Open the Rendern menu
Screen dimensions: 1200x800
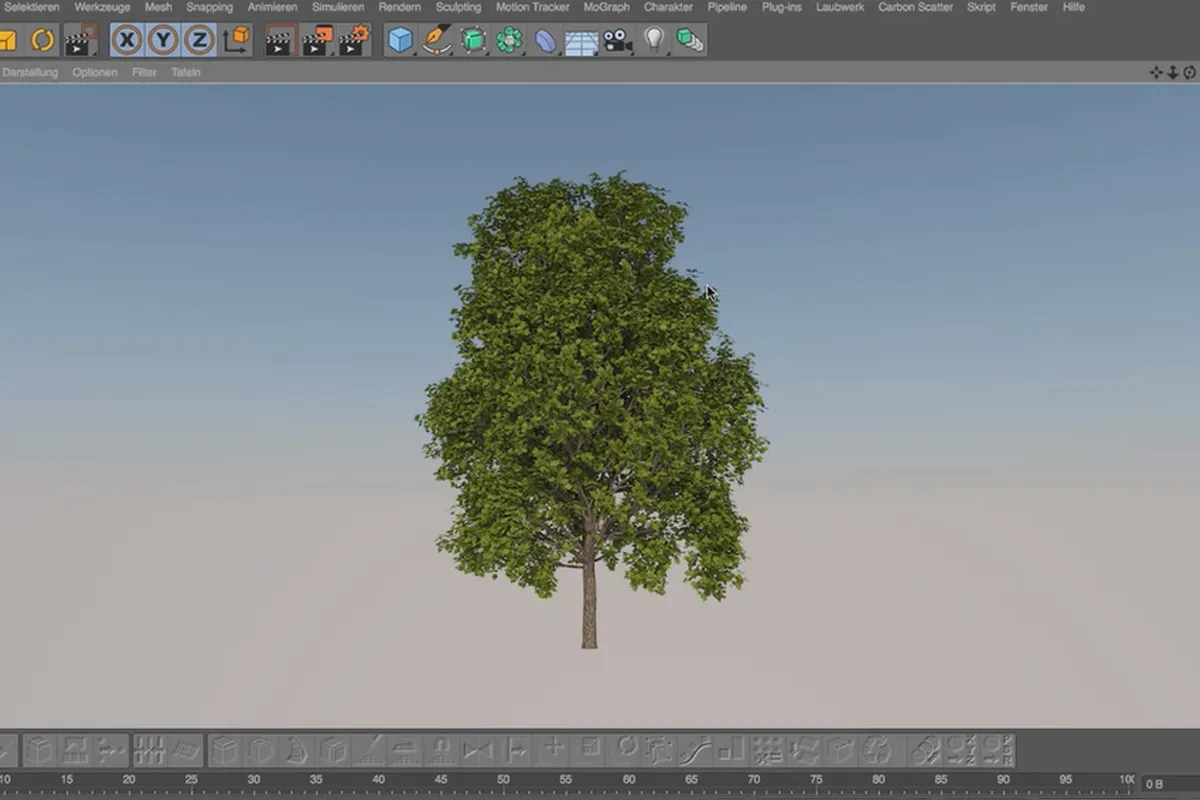399,7
